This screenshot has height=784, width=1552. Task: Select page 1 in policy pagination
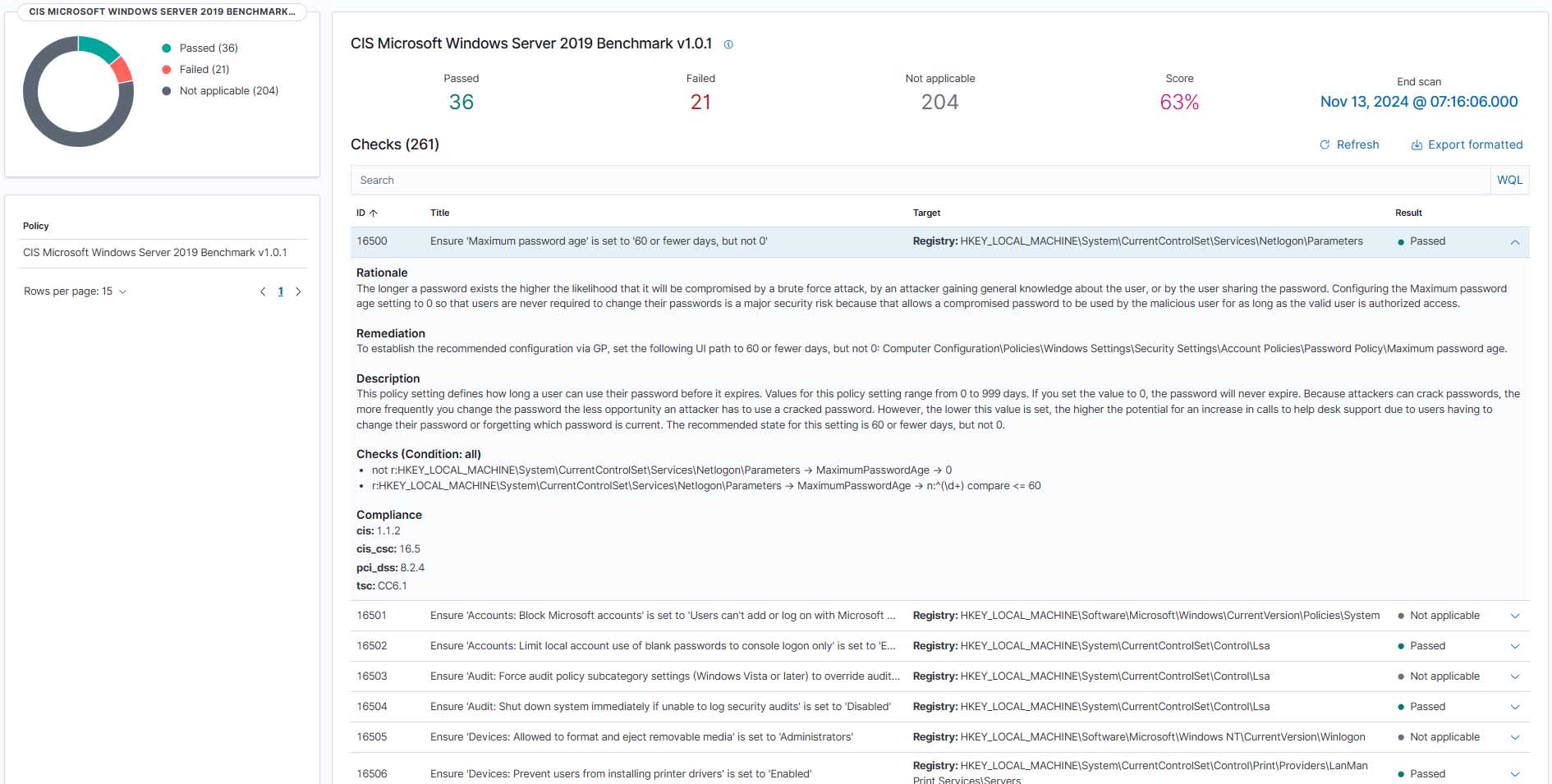(281, 291)
